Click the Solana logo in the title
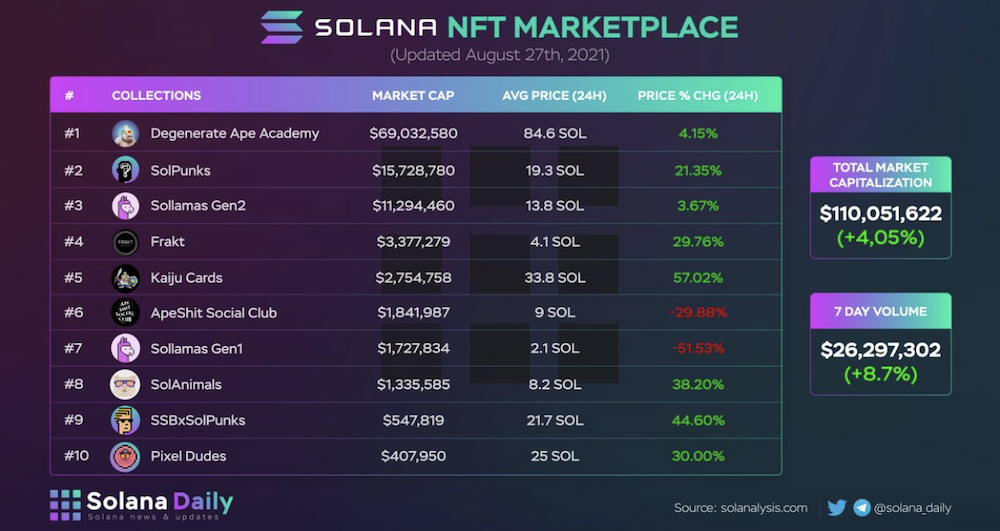 point(281,27)
